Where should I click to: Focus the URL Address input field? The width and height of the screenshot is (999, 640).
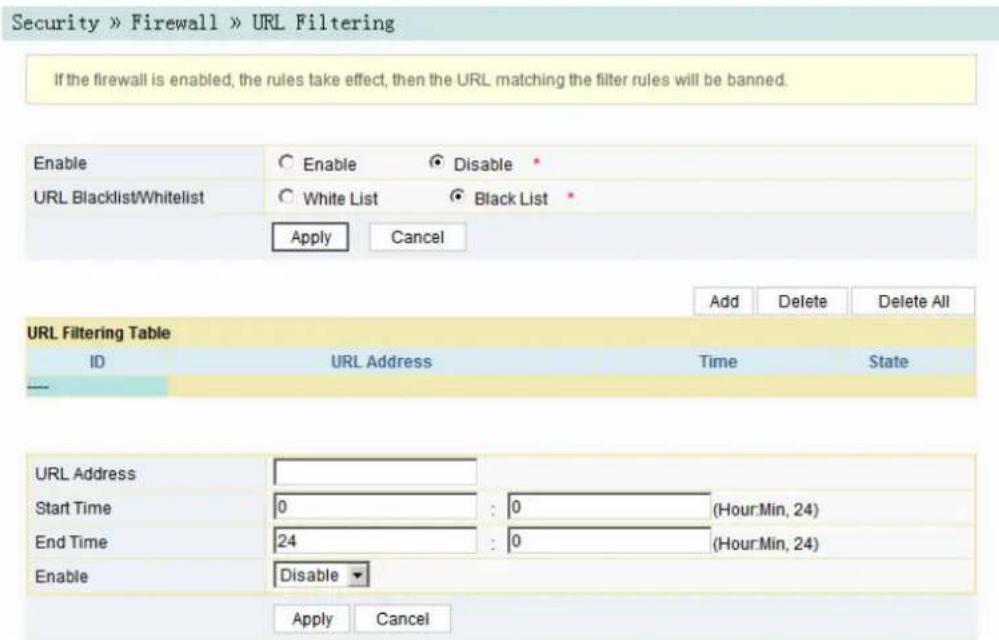pos(375,473)
